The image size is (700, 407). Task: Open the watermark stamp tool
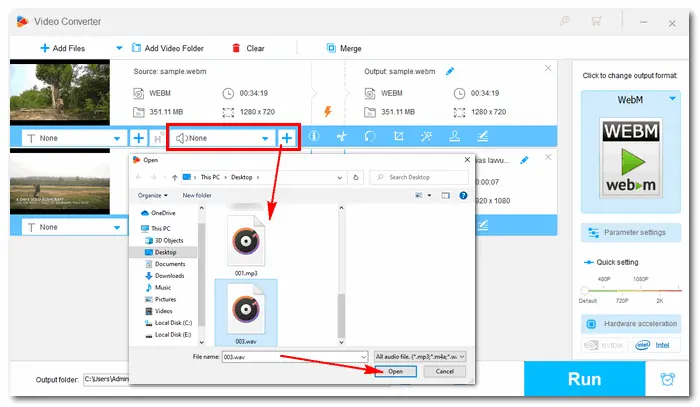(454, 136)
